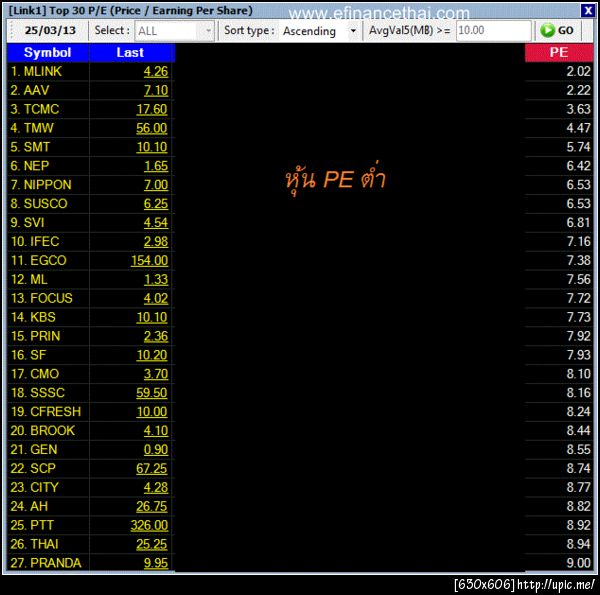Click EGCO last price 154.00
This screenshot has height=595, width=600.
149,261
